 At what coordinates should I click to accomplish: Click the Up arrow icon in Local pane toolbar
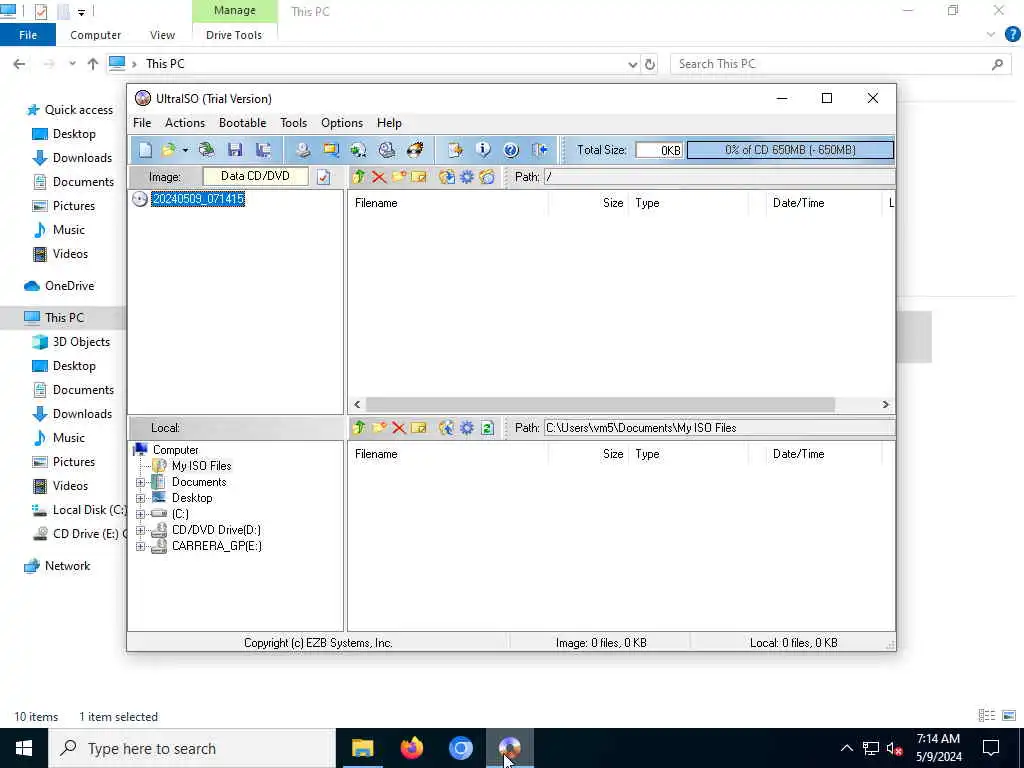coord(359,428)
